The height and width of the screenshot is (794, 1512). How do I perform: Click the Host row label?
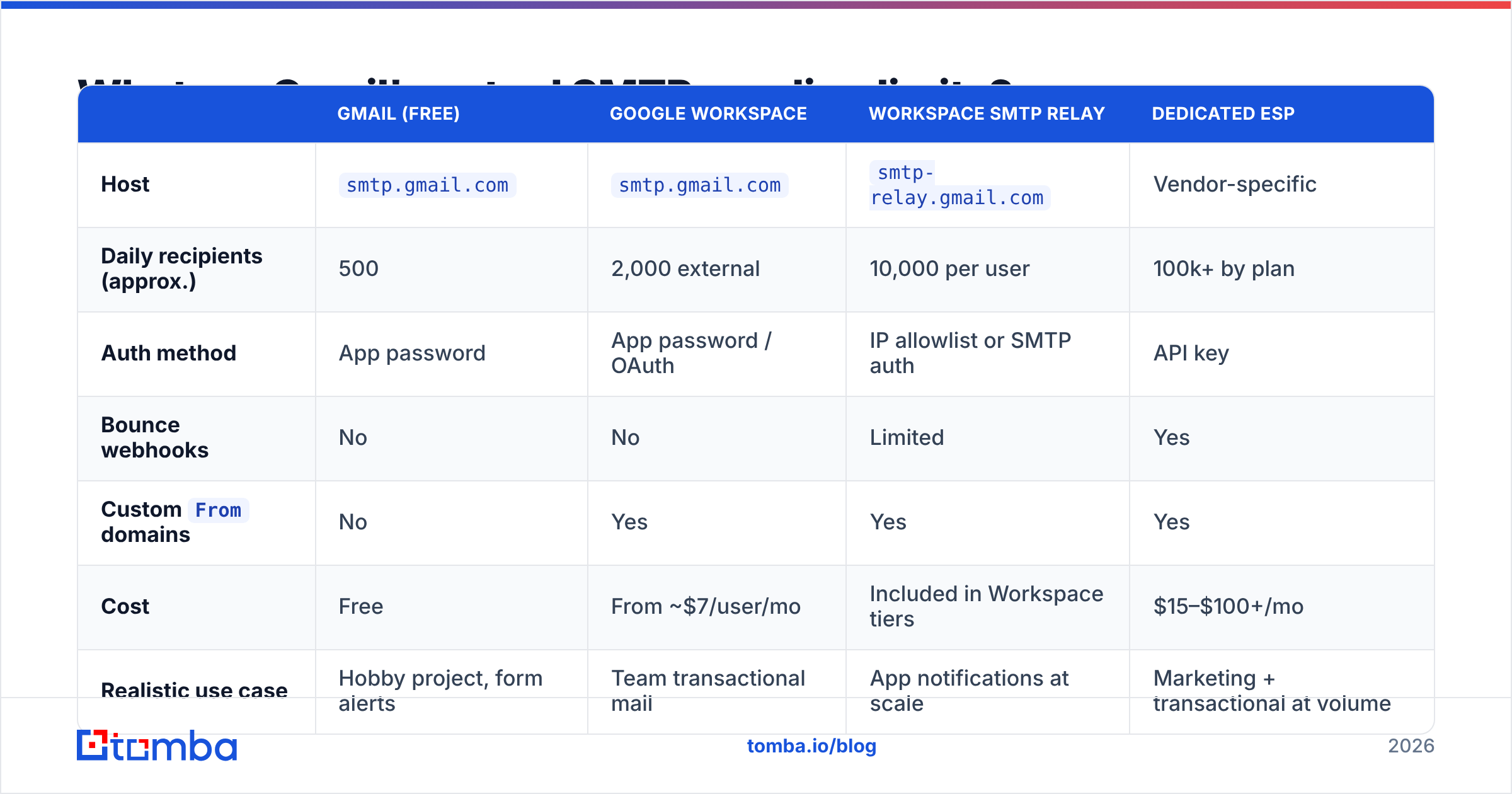point(125,185)
